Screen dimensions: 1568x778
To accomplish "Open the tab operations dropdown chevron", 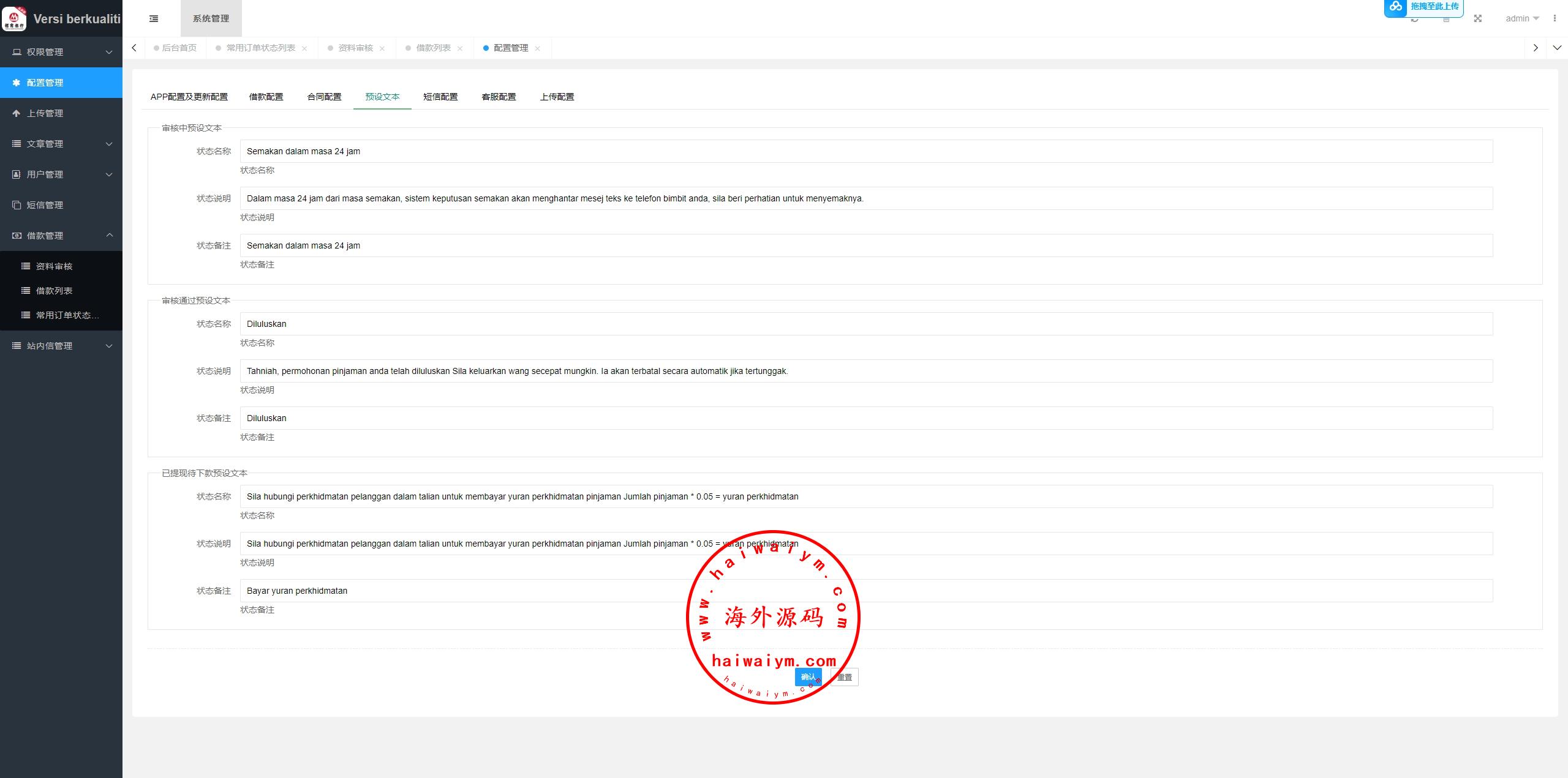I will click(x=1556, y=48).
